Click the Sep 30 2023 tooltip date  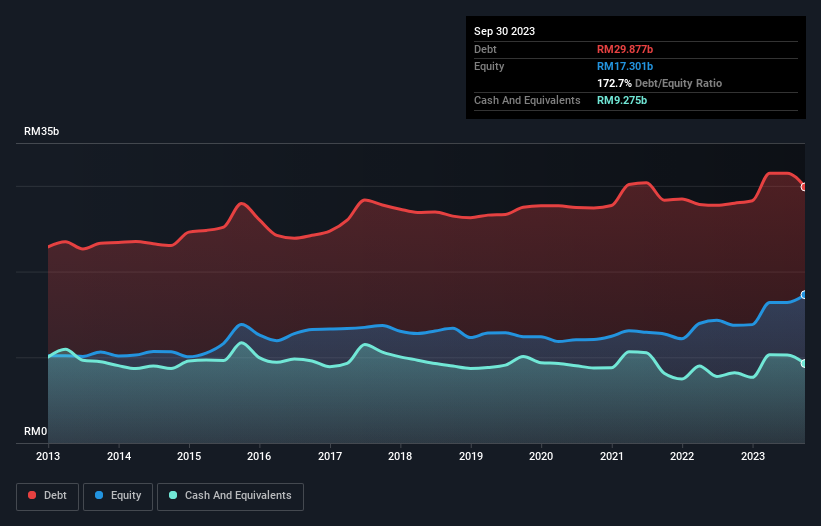504,31
